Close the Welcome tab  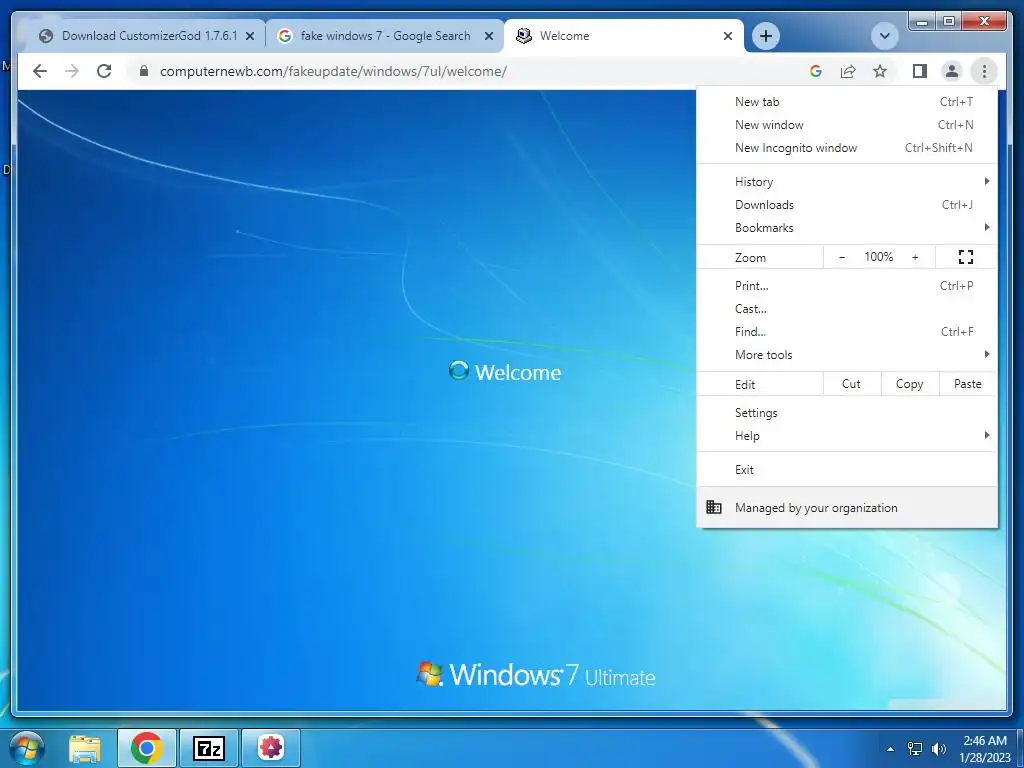click(728, 37)
